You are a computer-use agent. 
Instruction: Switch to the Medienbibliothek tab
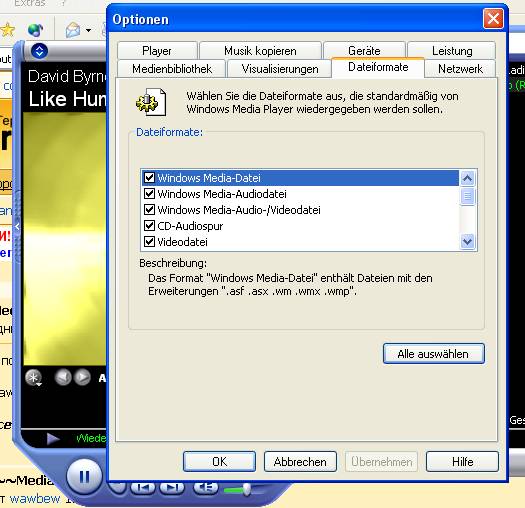click(172, 69)
